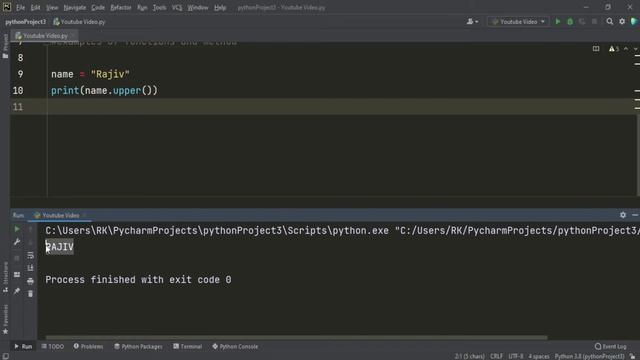Viewport: 640px width, 360px height.
Task: Click the print icon in Run console
Action: coord(31,281)
